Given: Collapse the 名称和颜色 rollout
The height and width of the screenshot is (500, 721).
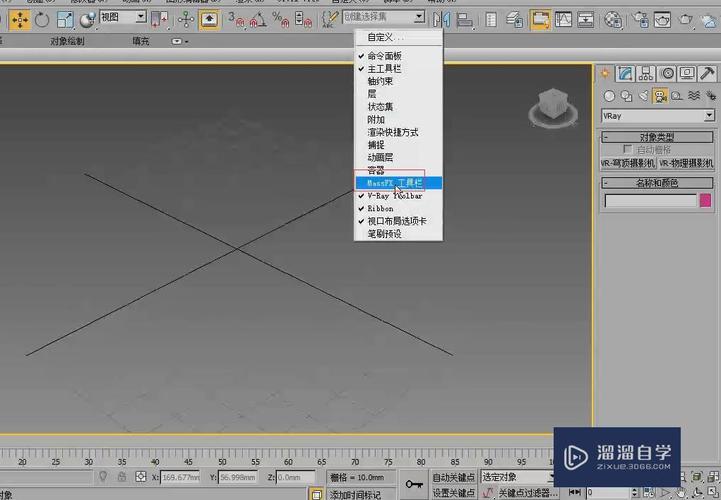Looking at the screenshot, I should pos(657,183).
